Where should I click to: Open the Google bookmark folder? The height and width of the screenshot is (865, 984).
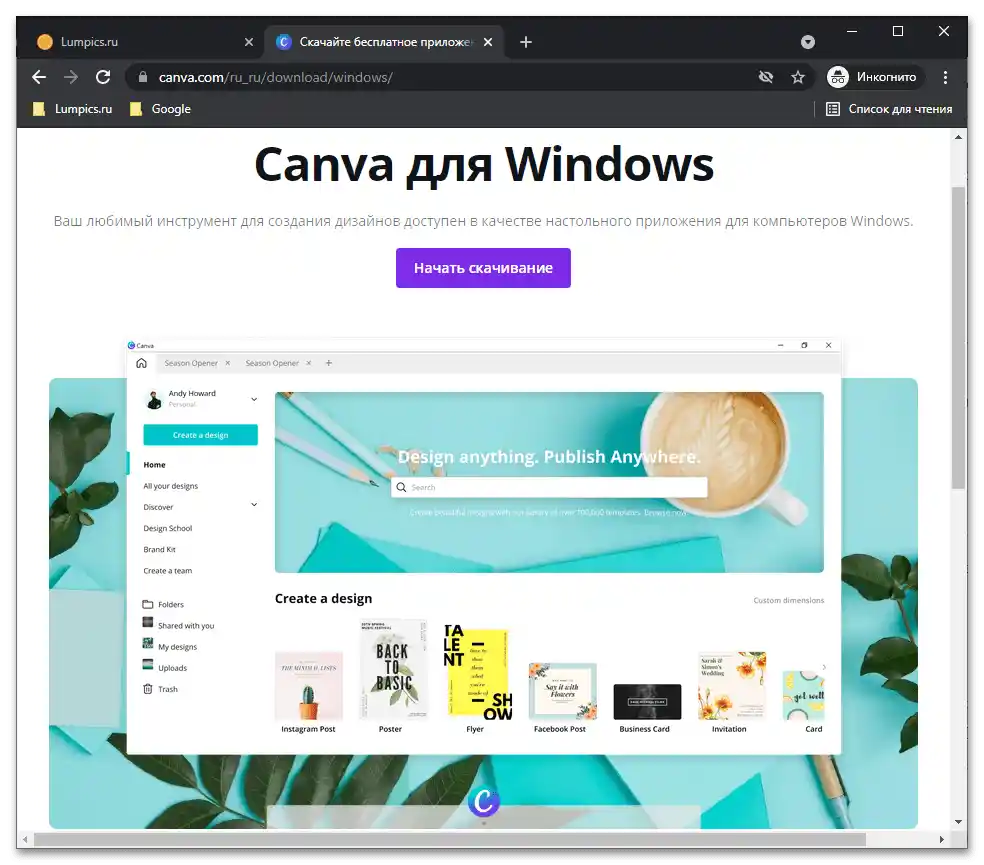pos(160,109)
